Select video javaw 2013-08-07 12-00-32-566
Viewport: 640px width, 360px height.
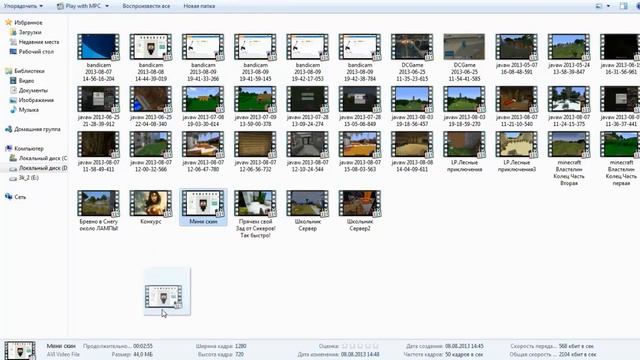coord(151,152)
